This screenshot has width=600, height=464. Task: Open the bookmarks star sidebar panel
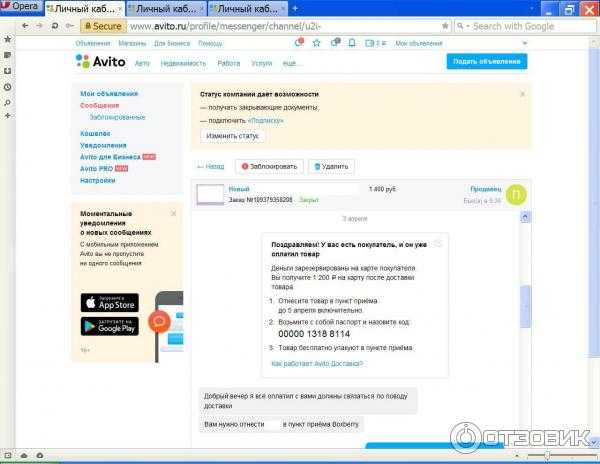click(x=7, y=39)
